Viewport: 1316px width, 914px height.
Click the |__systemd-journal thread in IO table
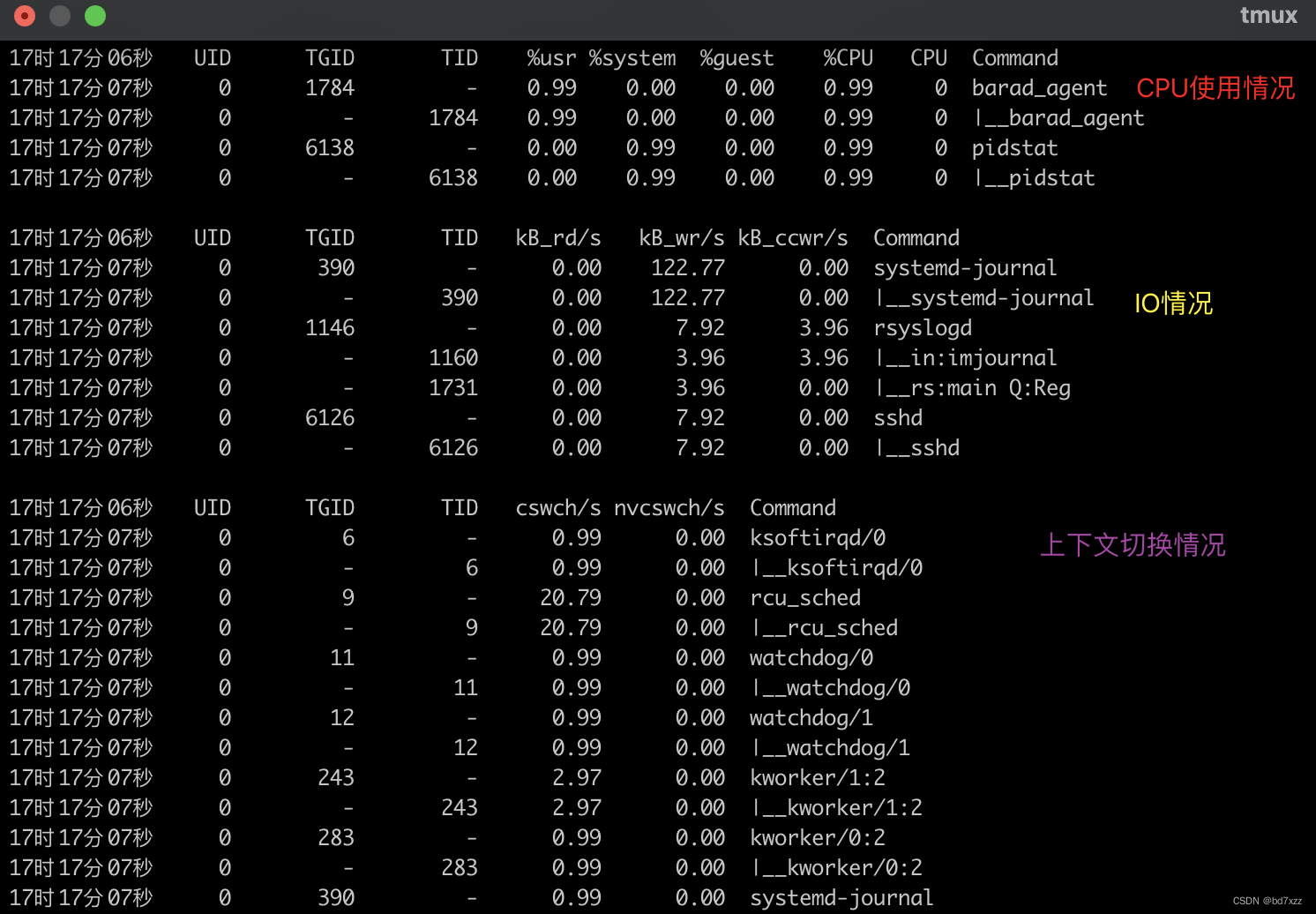984,298
